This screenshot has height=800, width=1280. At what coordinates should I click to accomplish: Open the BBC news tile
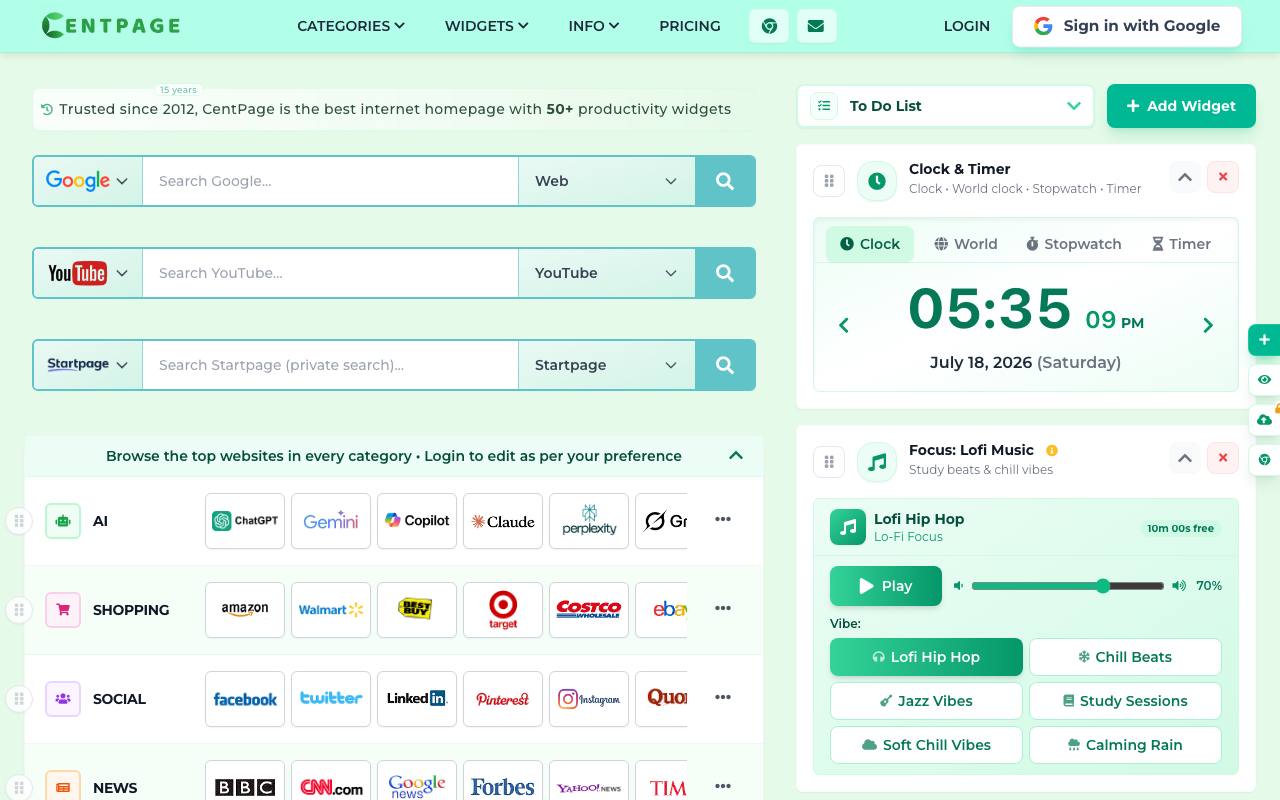(x=245, y=781)
